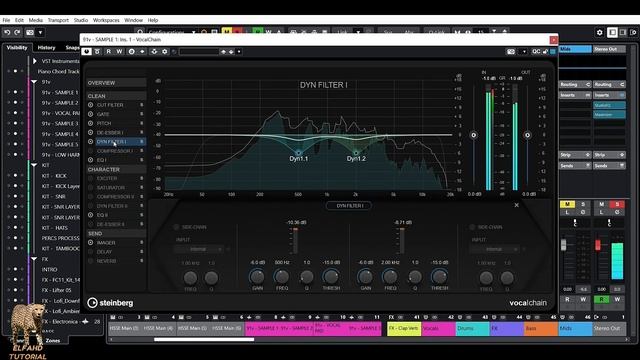Open the File menu
Viewport: 640px width, 360px height.
pos(6,20)
